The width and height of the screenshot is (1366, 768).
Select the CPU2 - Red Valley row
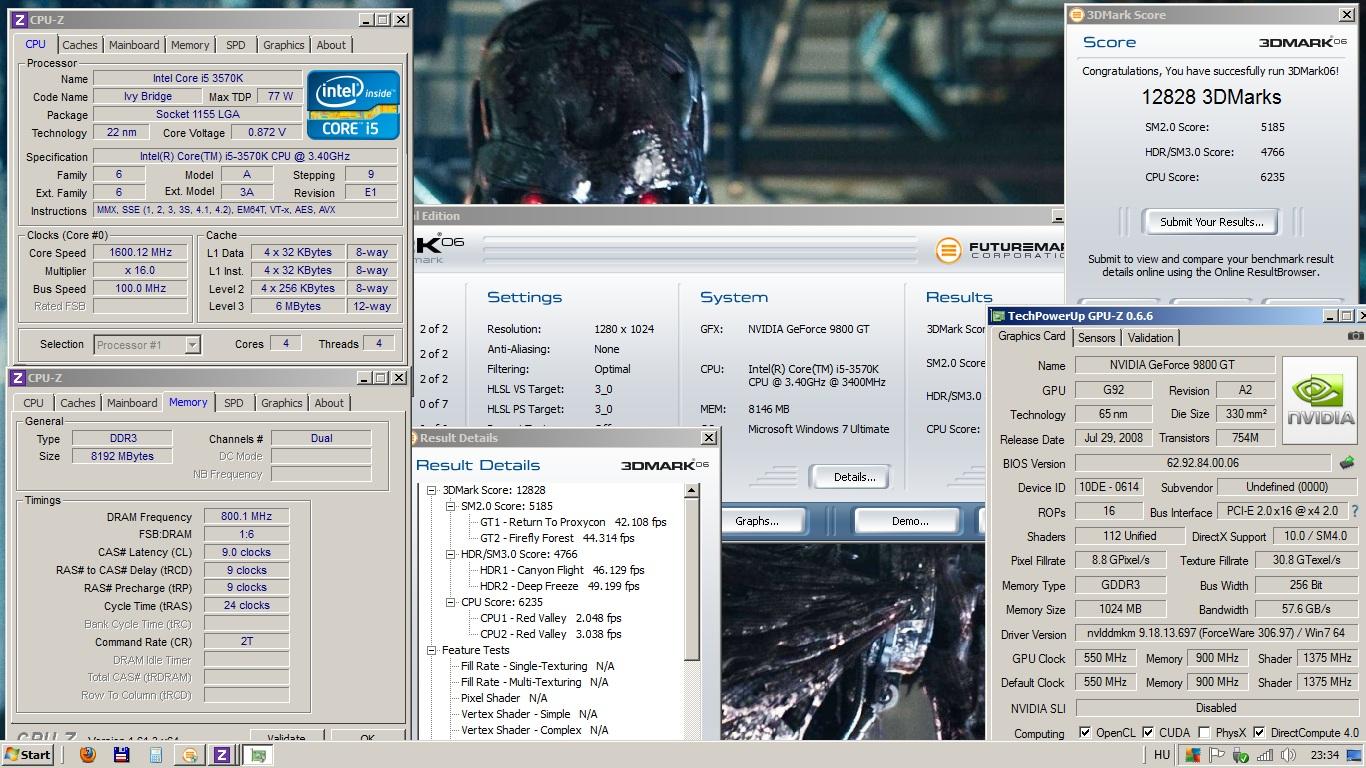(x=551, y=634)
